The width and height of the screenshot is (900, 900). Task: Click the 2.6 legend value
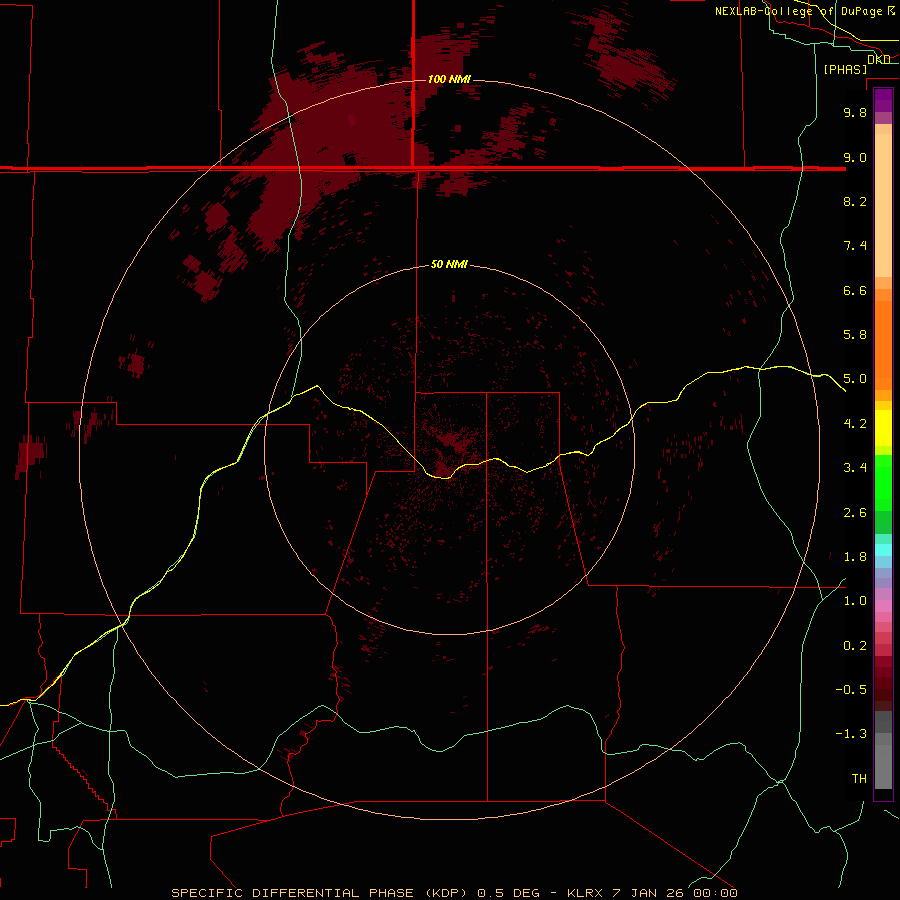coord(855,512)
